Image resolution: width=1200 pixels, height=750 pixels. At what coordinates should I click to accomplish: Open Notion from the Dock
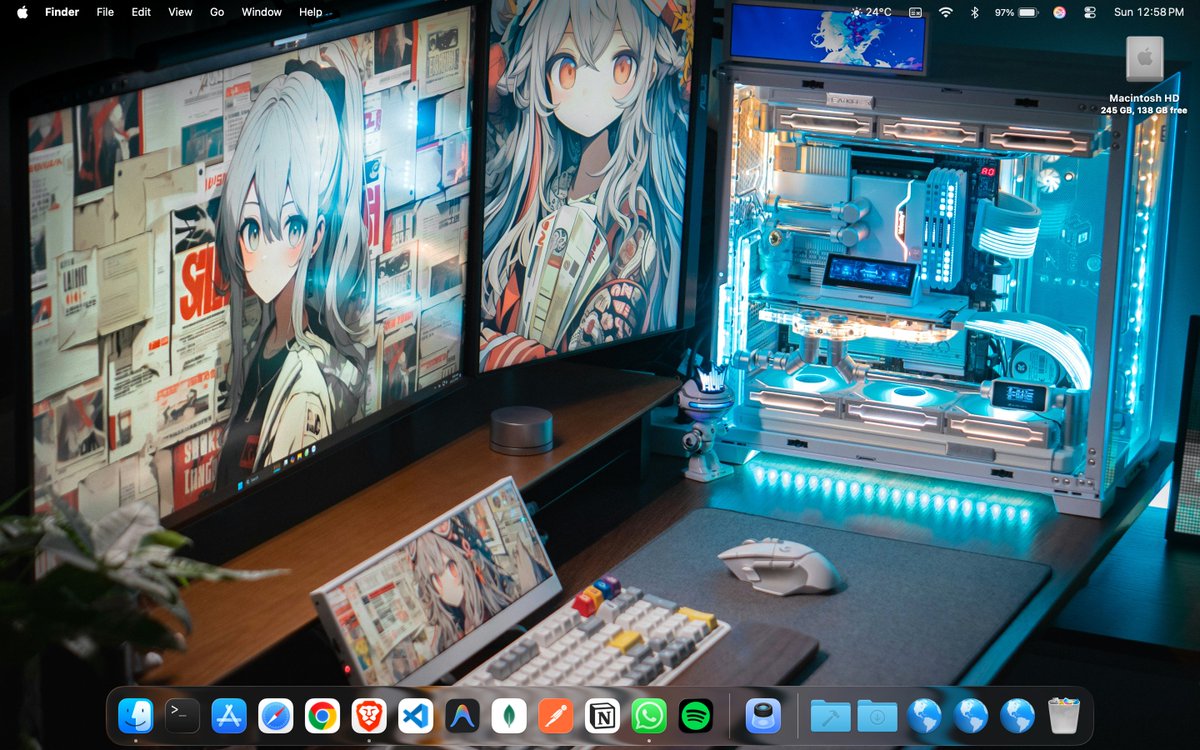[x=602, y=715]
